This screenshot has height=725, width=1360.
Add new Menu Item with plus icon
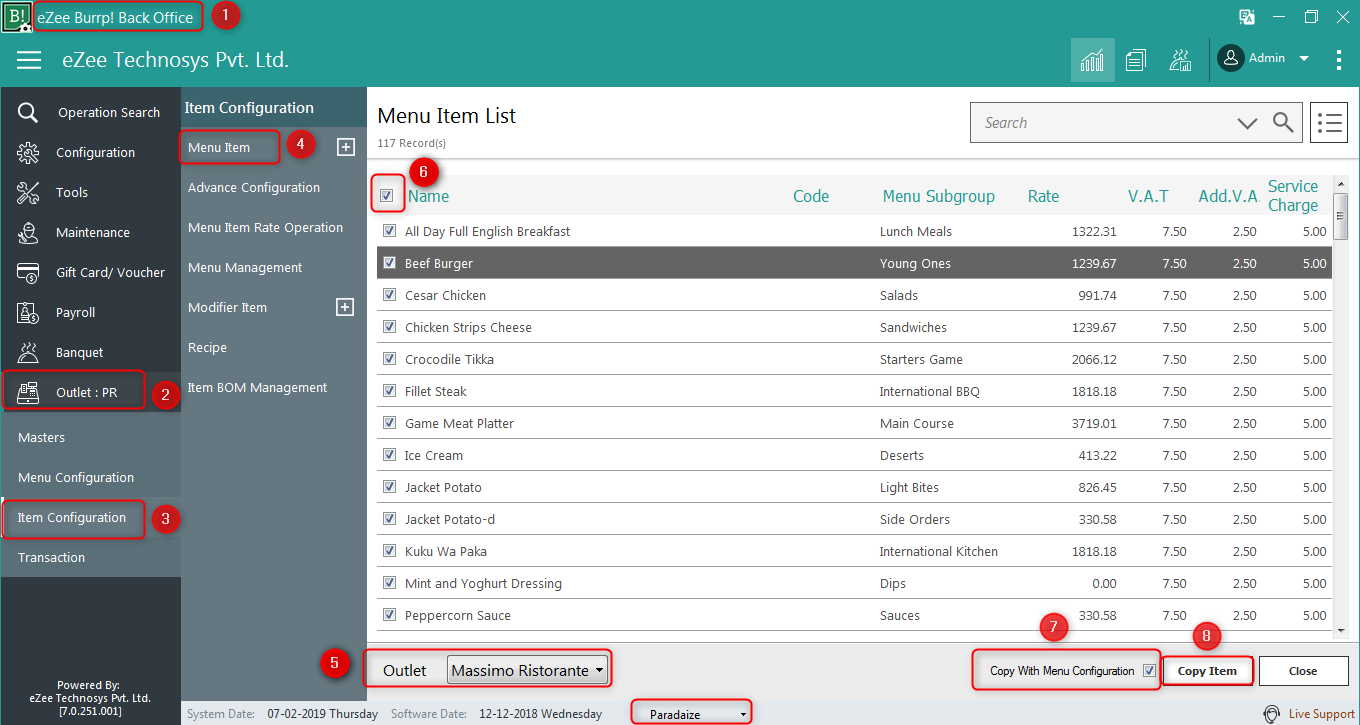pos(345,147)
